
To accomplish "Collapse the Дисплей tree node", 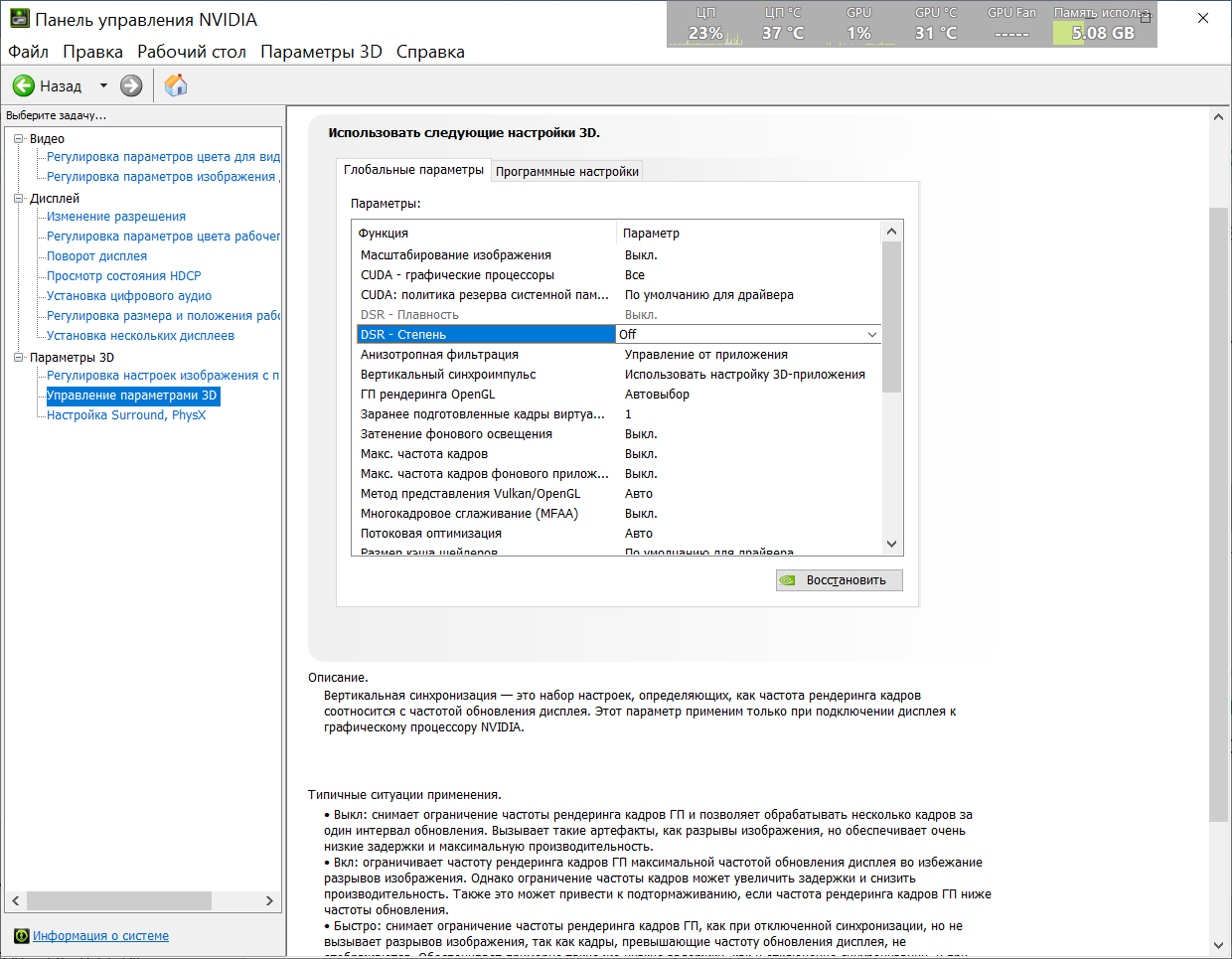I will (18, 199).
